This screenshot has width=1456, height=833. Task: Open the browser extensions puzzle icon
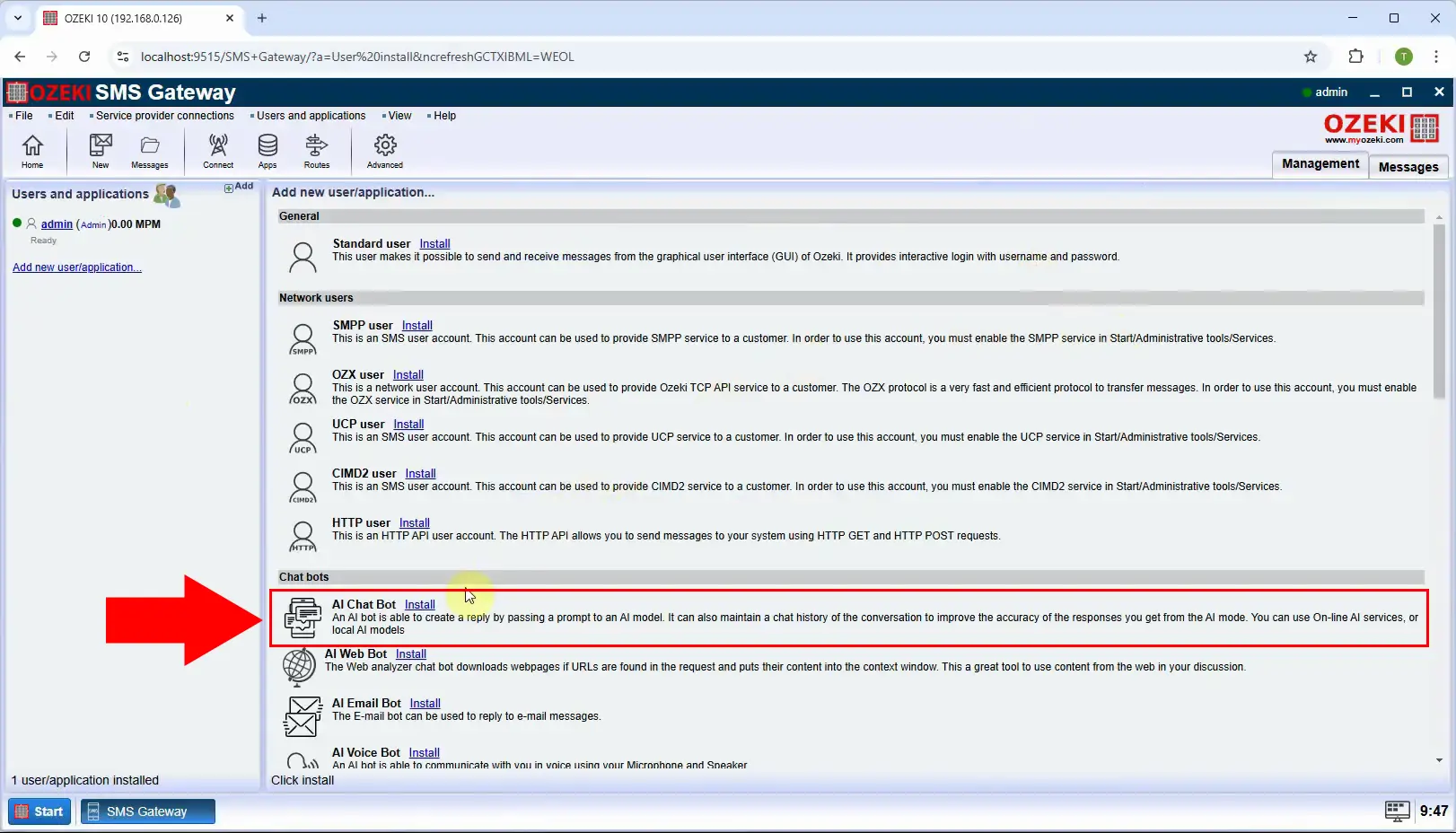pyautogui.click(x=1356, y=57)
